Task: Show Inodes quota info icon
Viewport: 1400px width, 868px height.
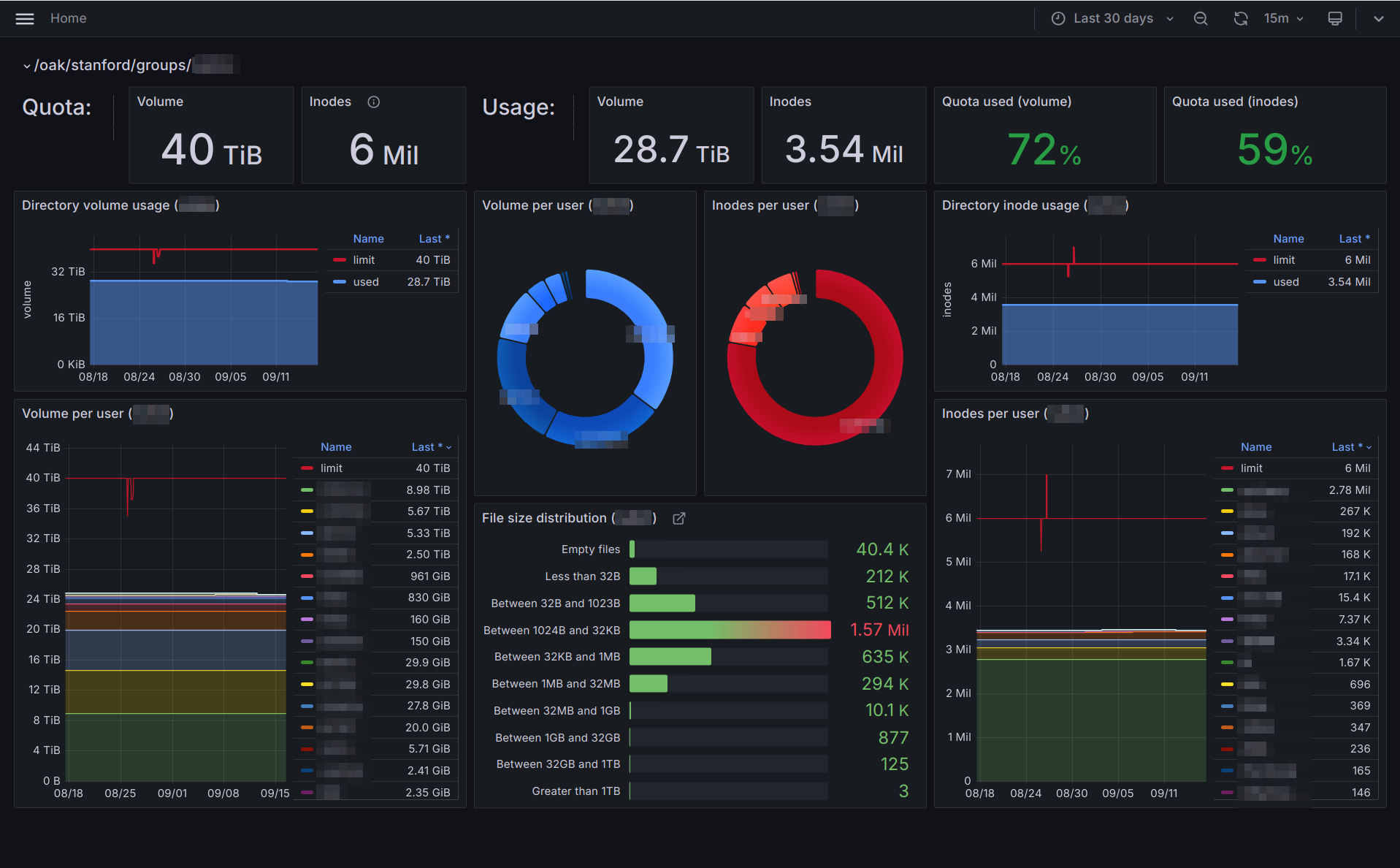Action: pos(374,102)
